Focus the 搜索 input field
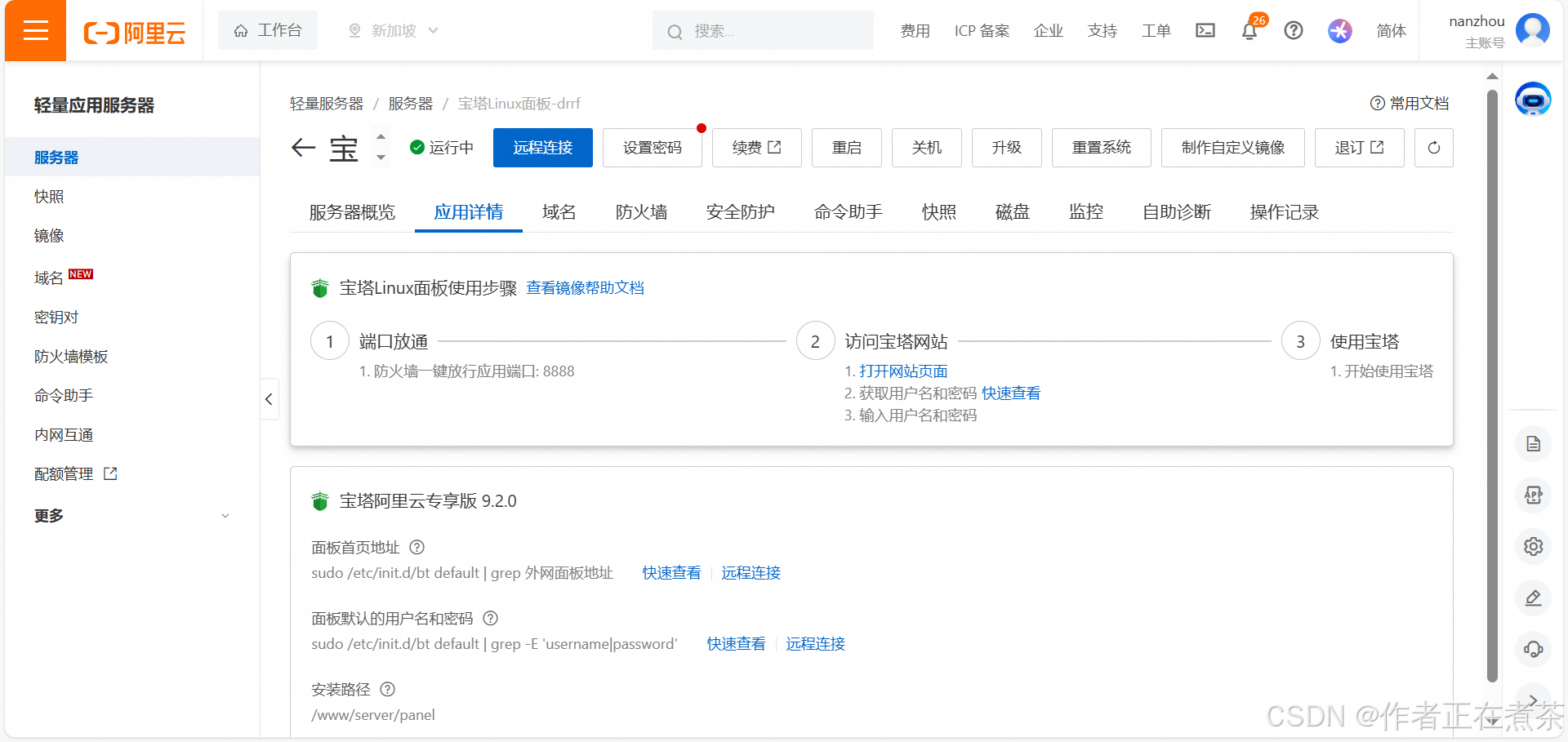The height and width of the screenshot is (742, 1568). coord(763,31)
